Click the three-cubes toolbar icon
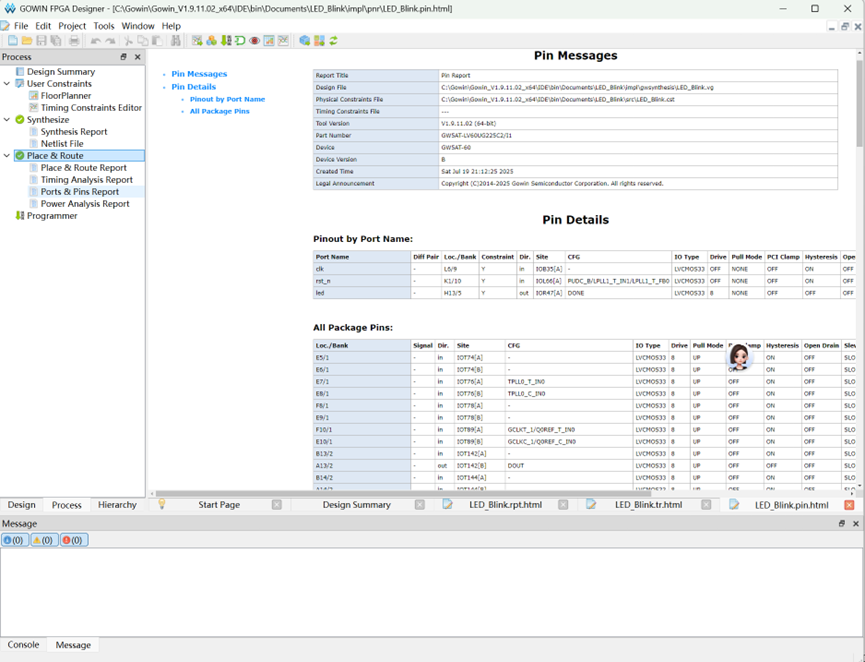 211,41
